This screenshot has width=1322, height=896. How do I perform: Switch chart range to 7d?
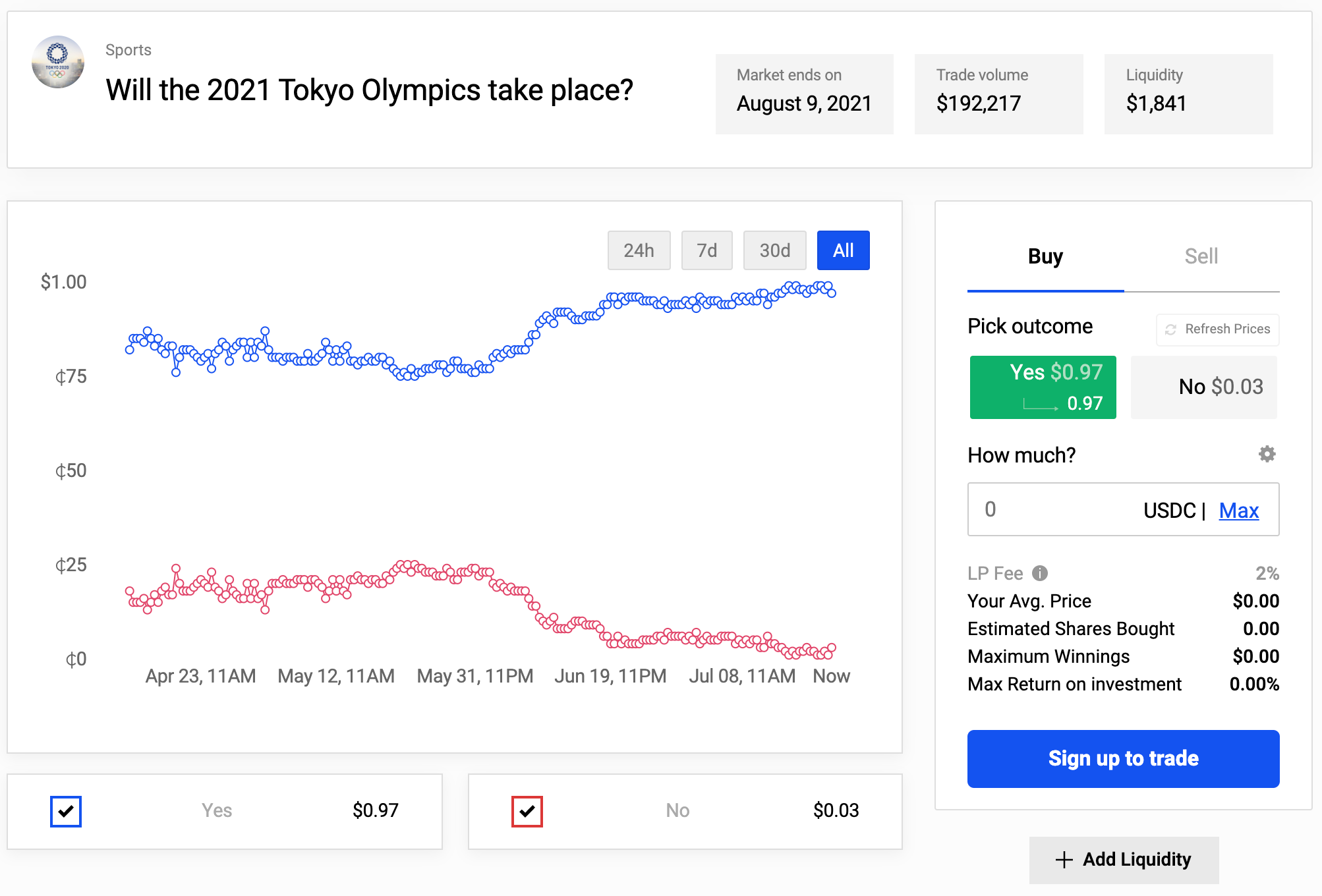[706, 250]
